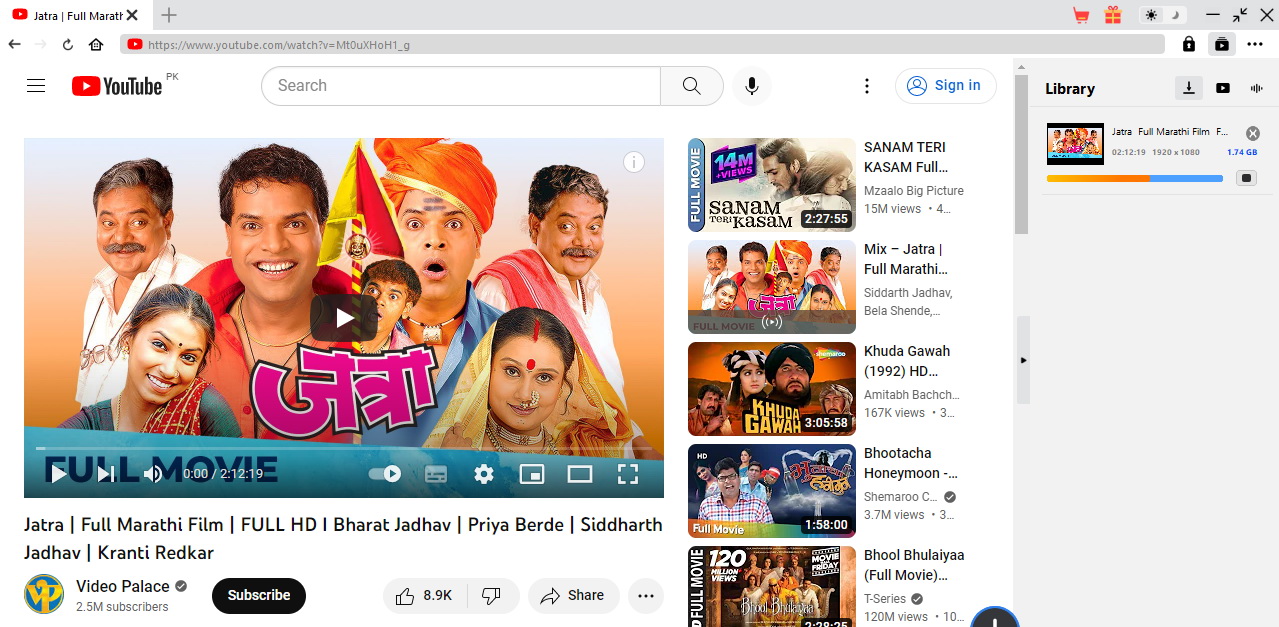Click the browser home icon

pyautogui.click(x=96, y=44)
